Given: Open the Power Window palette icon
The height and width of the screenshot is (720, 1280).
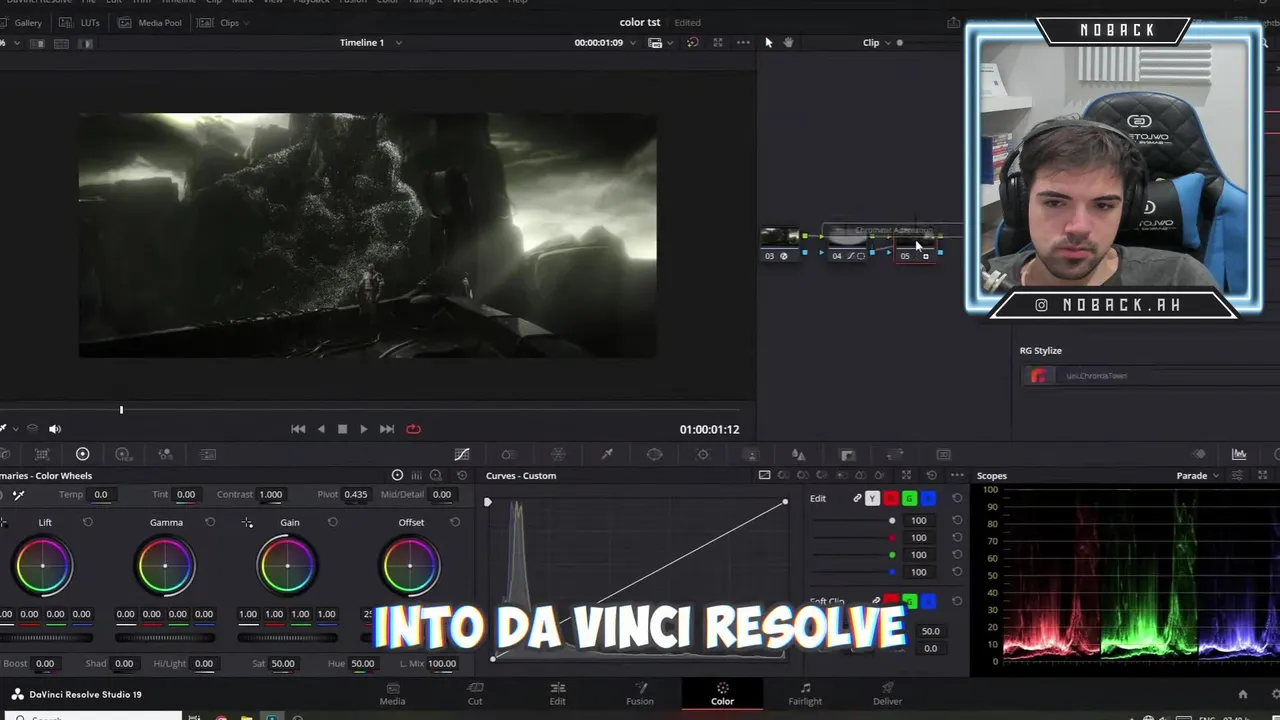Looking at the screenshot, I should [x=655, y=454].
